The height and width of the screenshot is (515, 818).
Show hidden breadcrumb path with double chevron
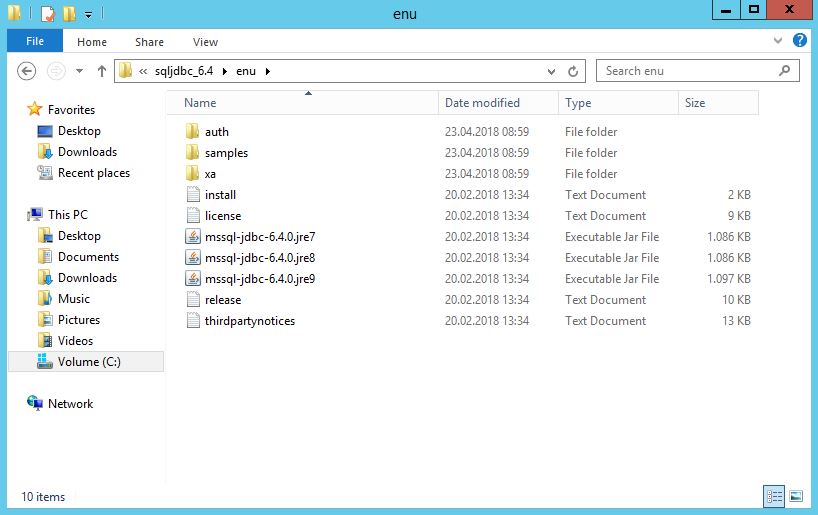click(x=143, y=71)
